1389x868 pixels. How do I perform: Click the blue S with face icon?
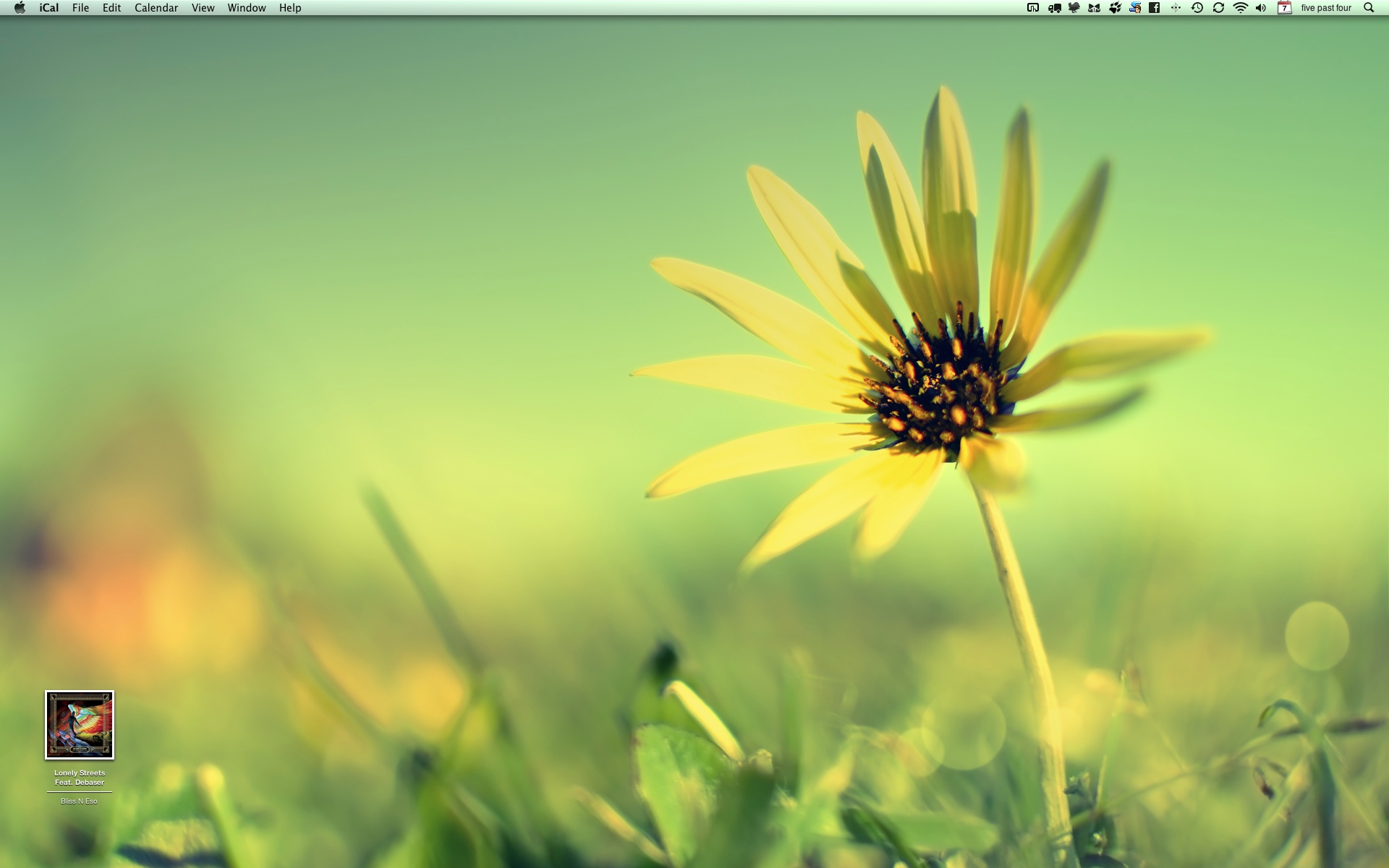[1135, 8]
